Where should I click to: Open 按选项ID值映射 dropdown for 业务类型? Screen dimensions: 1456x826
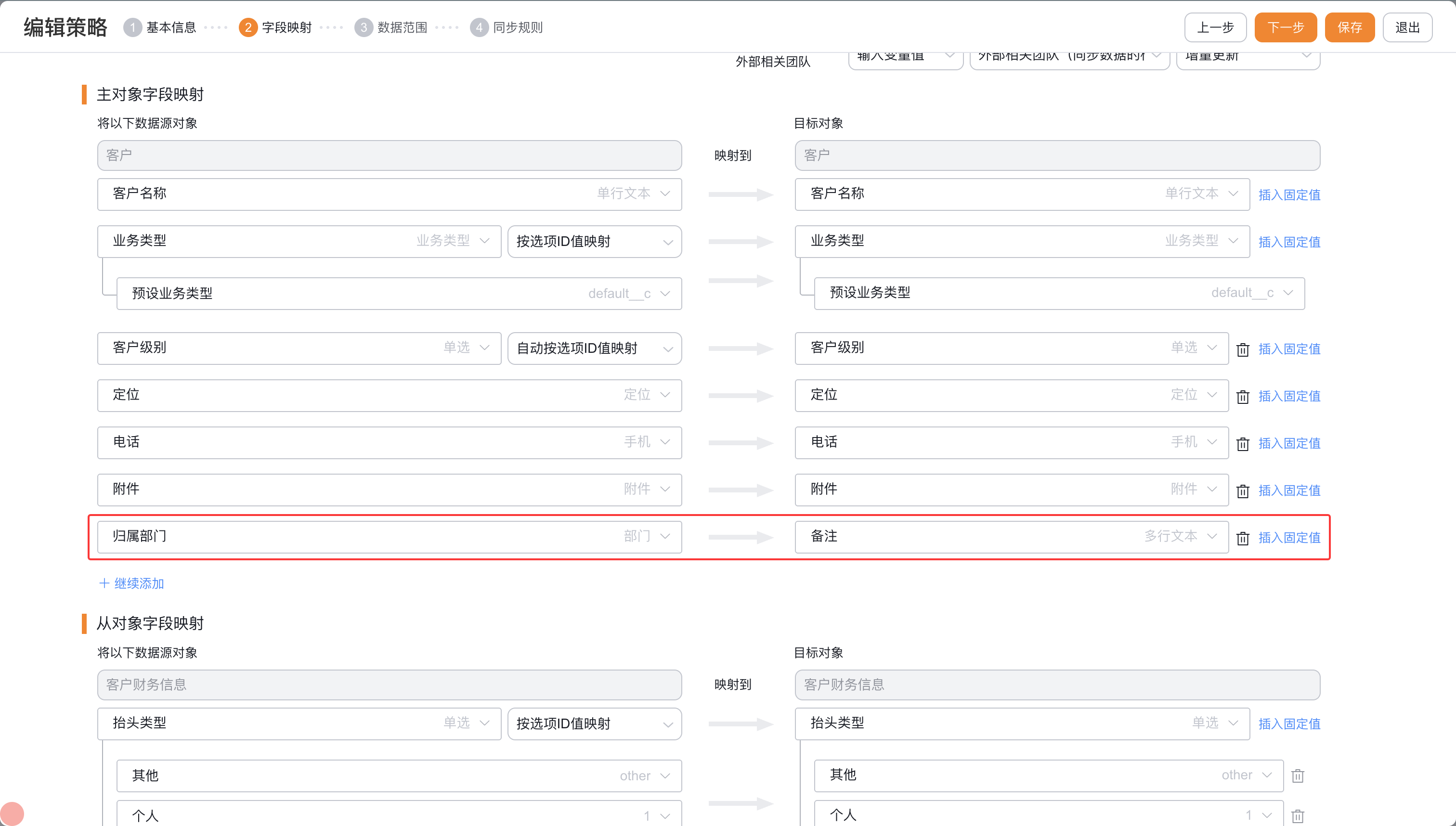pos(594,242)
